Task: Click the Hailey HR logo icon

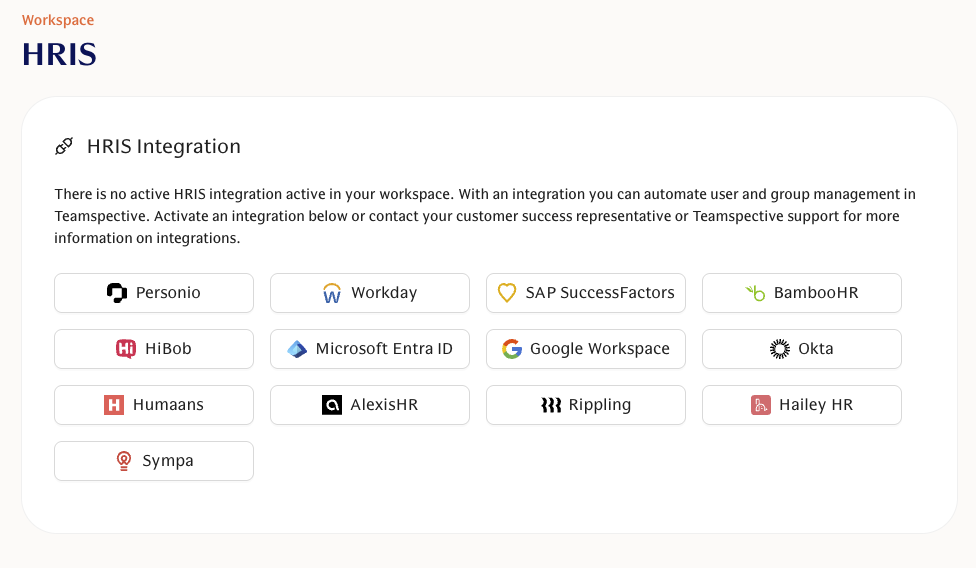Action: click(761, 405)
